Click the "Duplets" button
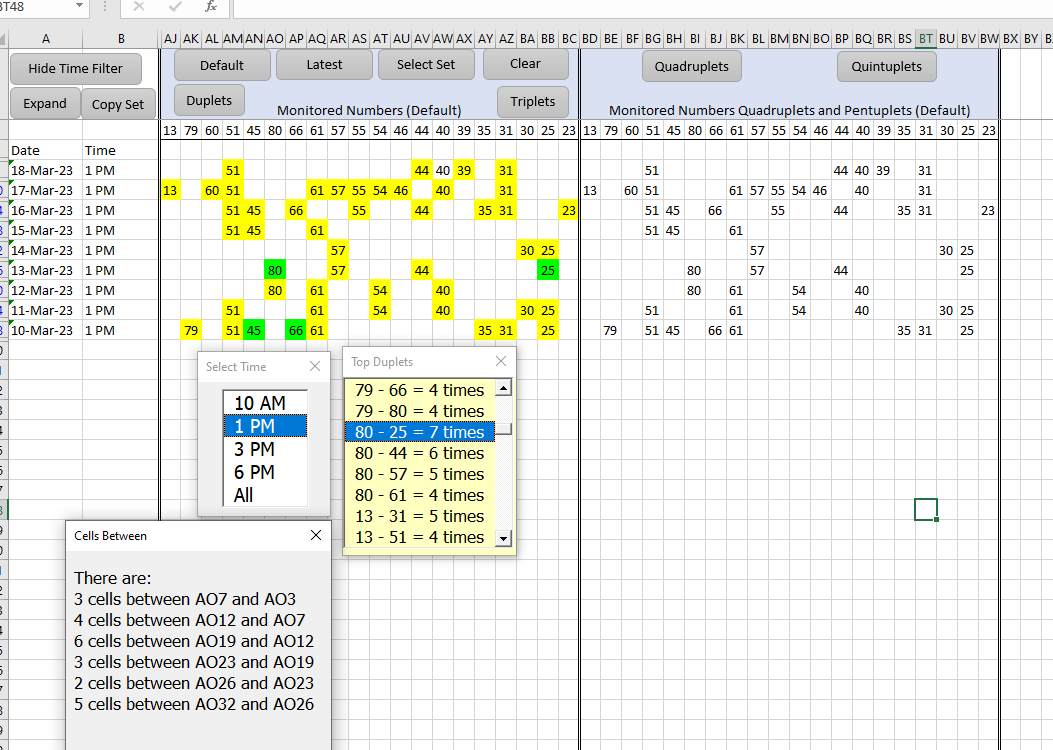Image resolution: width=1053 pixels, height=750 pixels. [x=208, y=101]
